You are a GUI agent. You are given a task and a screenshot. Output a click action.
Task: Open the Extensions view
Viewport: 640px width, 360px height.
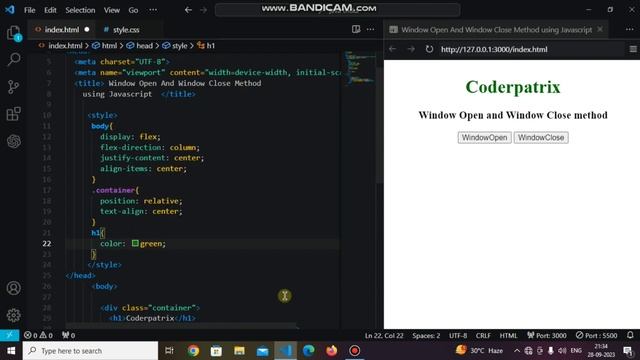[13, 114]
